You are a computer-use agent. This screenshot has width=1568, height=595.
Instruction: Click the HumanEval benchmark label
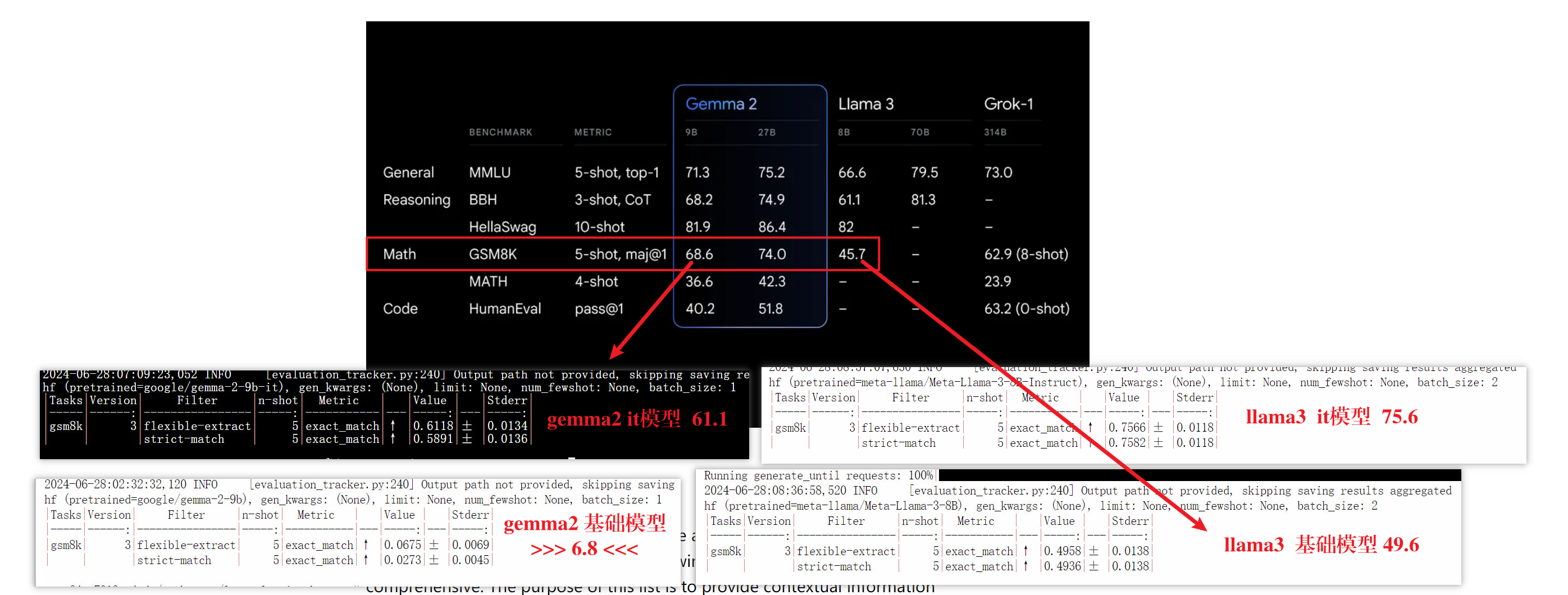click(505, 309)
